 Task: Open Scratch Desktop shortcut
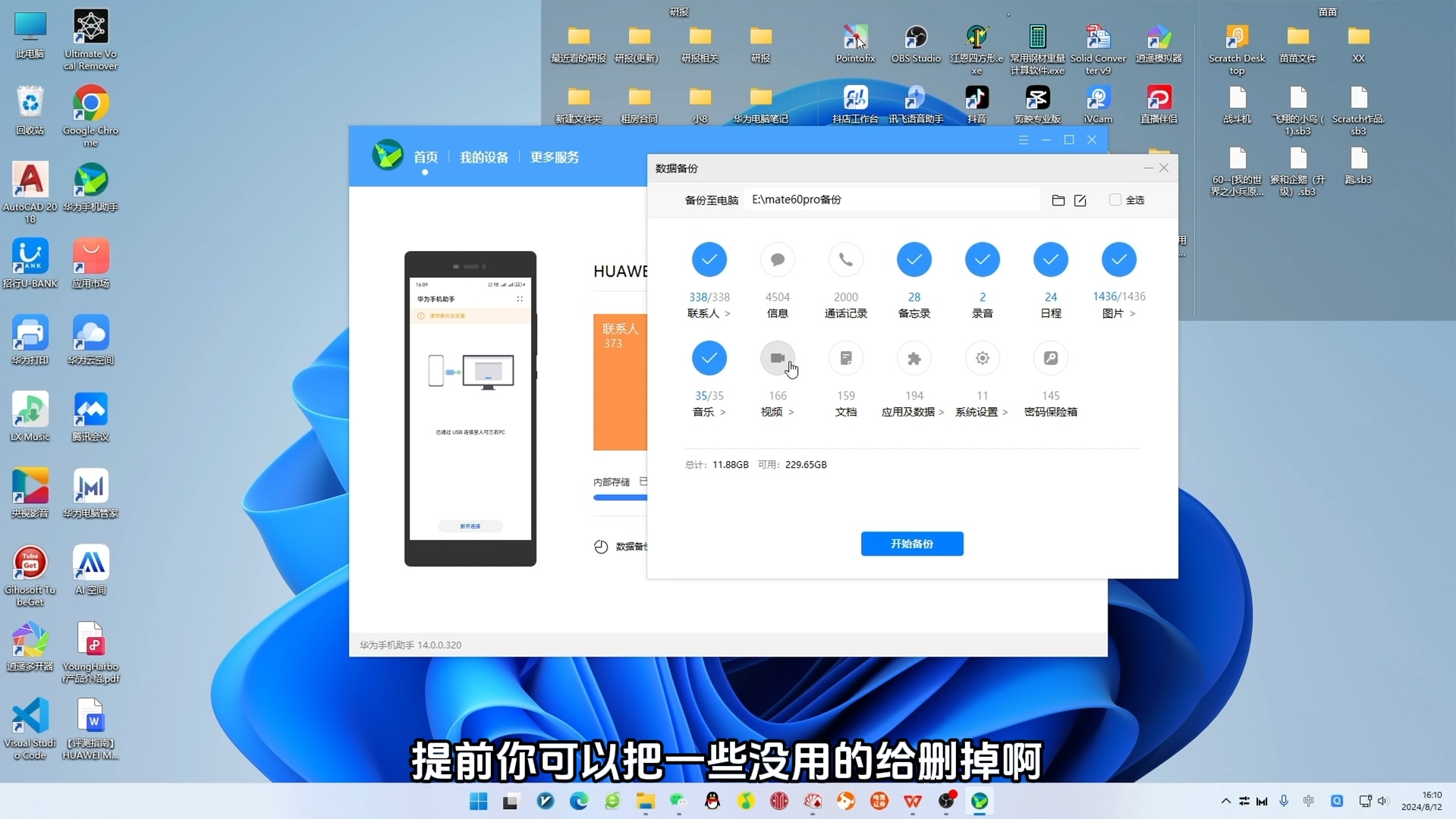(x=1237, y=50)
